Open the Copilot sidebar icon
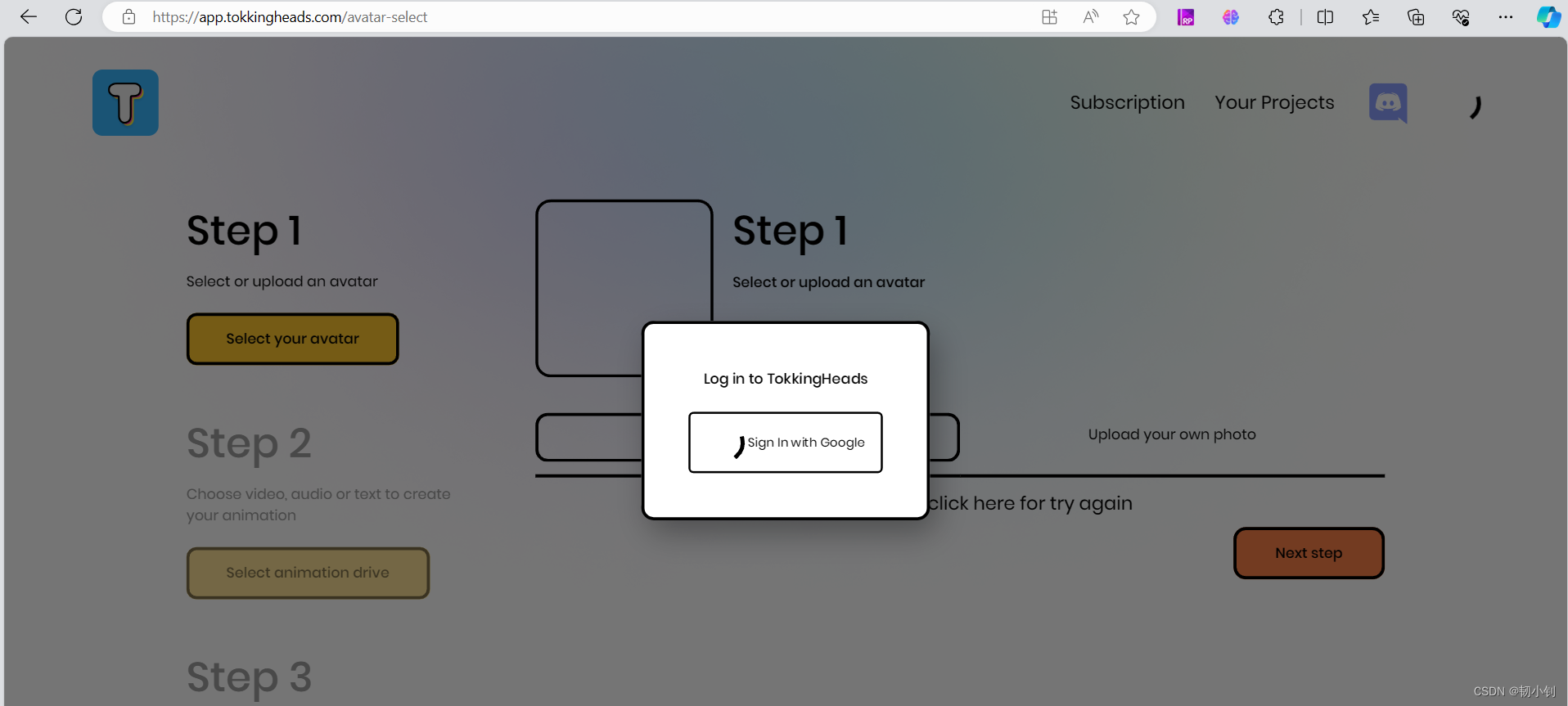Viewport: 1568px width, 706px height. pyautogui.click(x=1548, y=17)
